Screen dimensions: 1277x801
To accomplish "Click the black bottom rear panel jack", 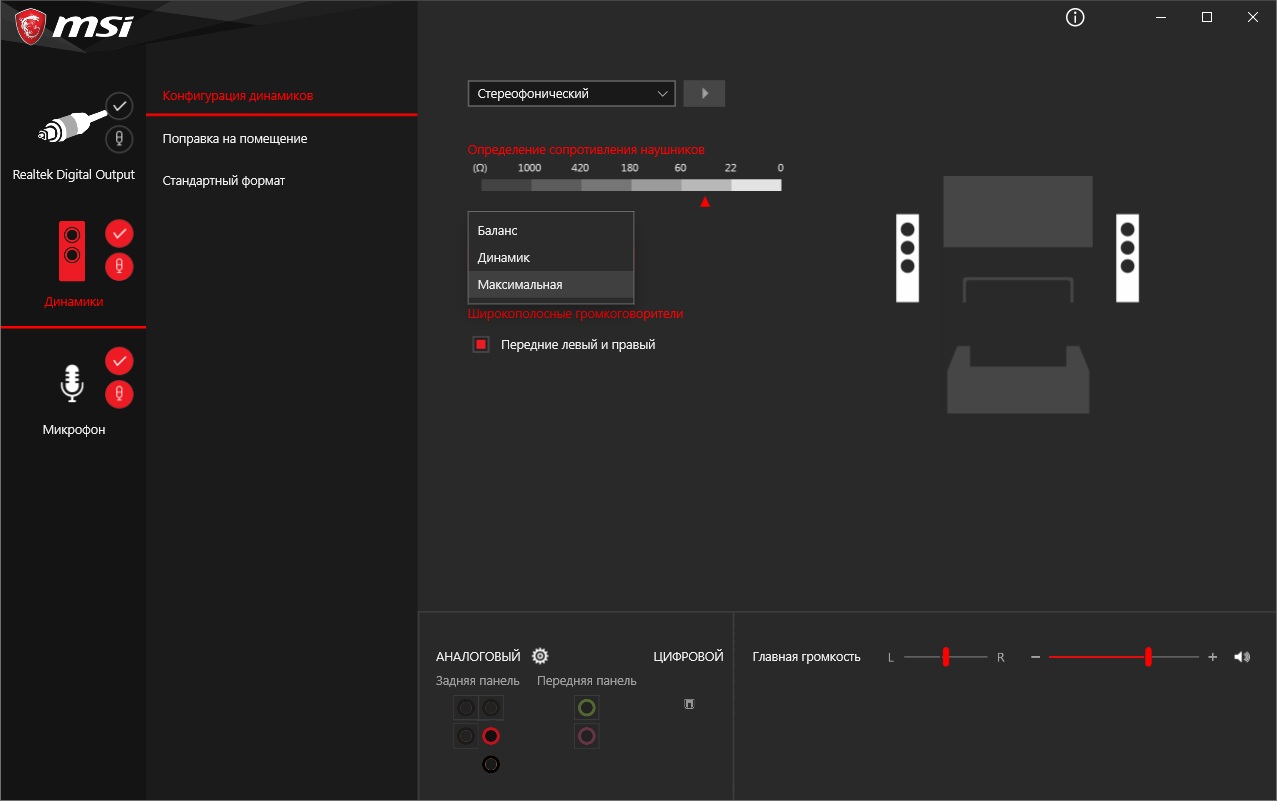I will (x=490, y=765).
